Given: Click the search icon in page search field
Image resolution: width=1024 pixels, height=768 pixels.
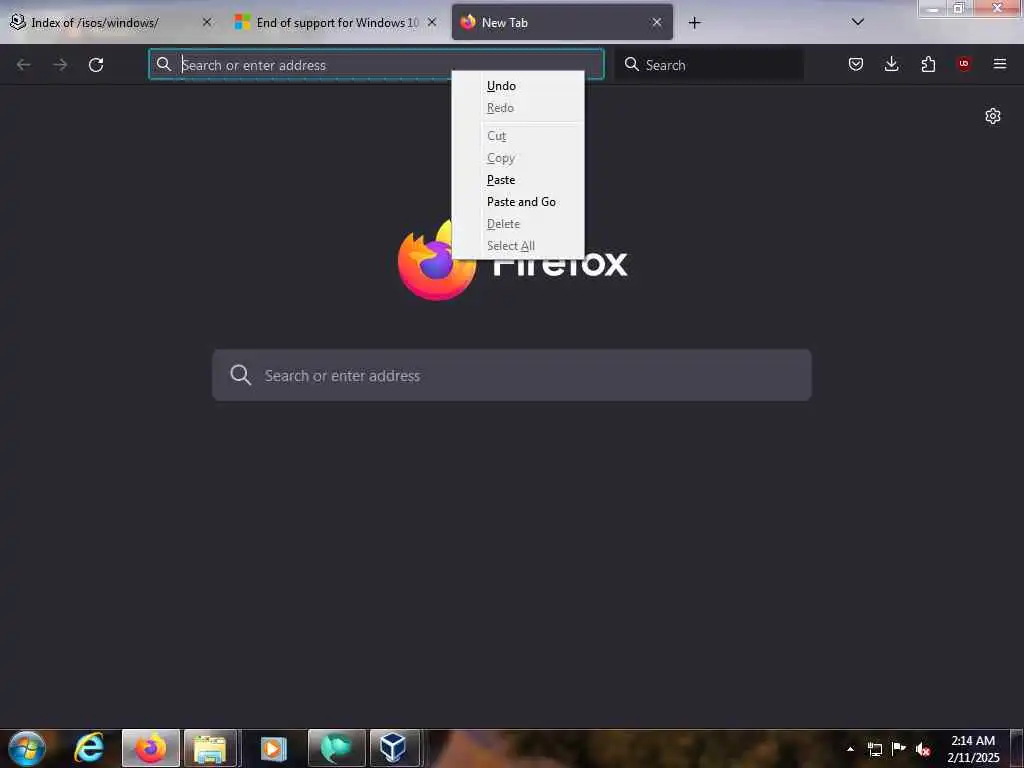Looking at the screenshot, I should click(x=240, y=375).
